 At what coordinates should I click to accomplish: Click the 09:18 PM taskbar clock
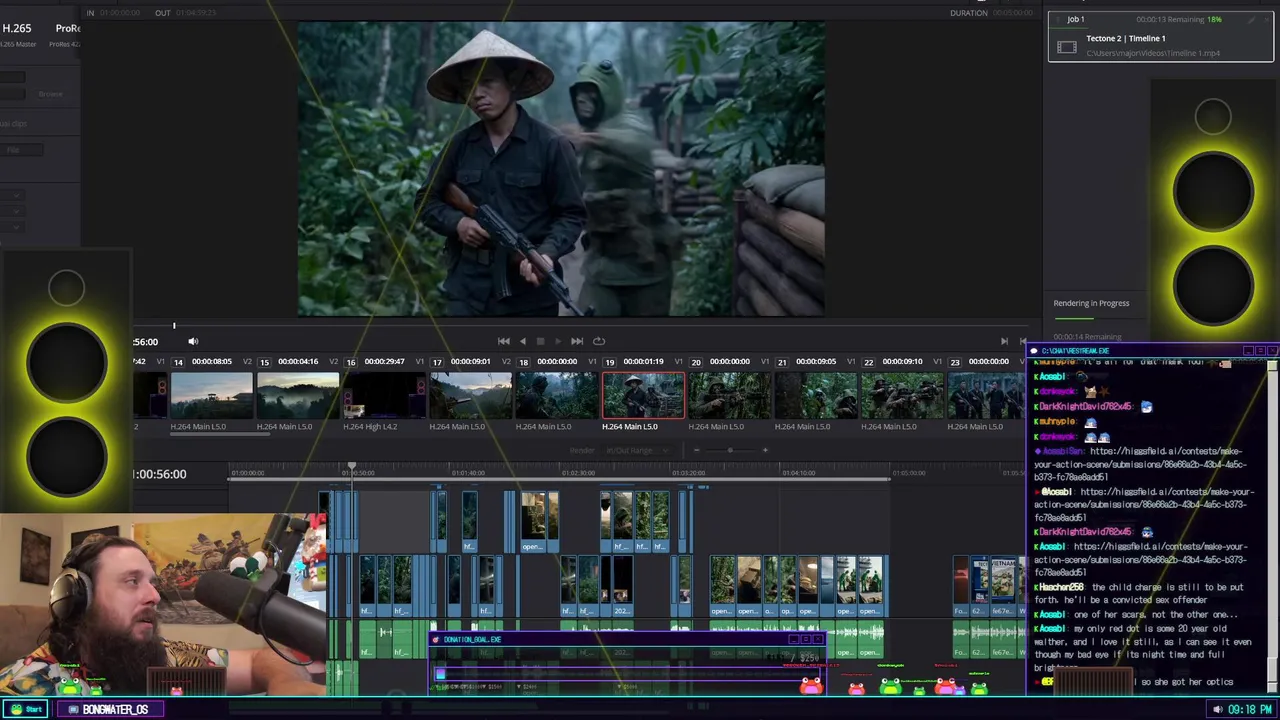1250,709
